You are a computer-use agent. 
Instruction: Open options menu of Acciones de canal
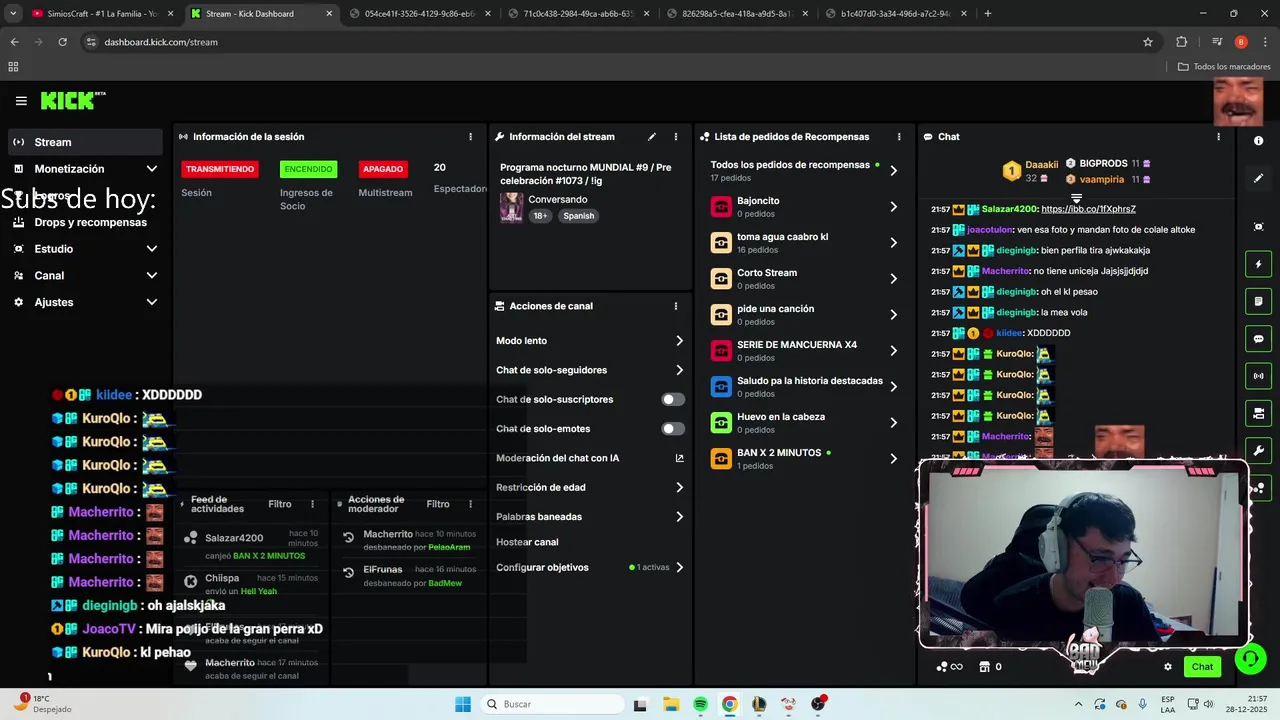click(675, 306)
